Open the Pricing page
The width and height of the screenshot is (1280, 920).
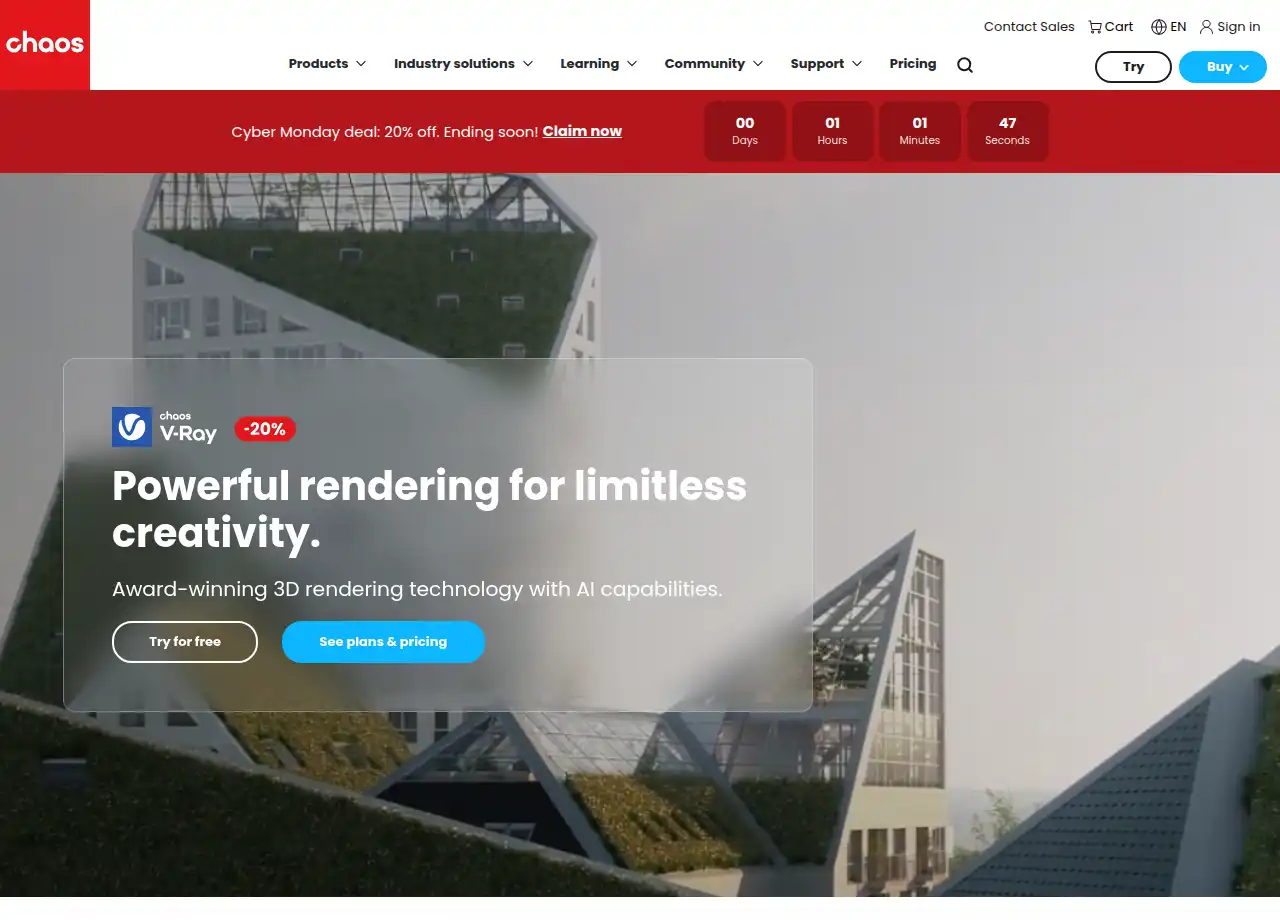click(913, 64)
